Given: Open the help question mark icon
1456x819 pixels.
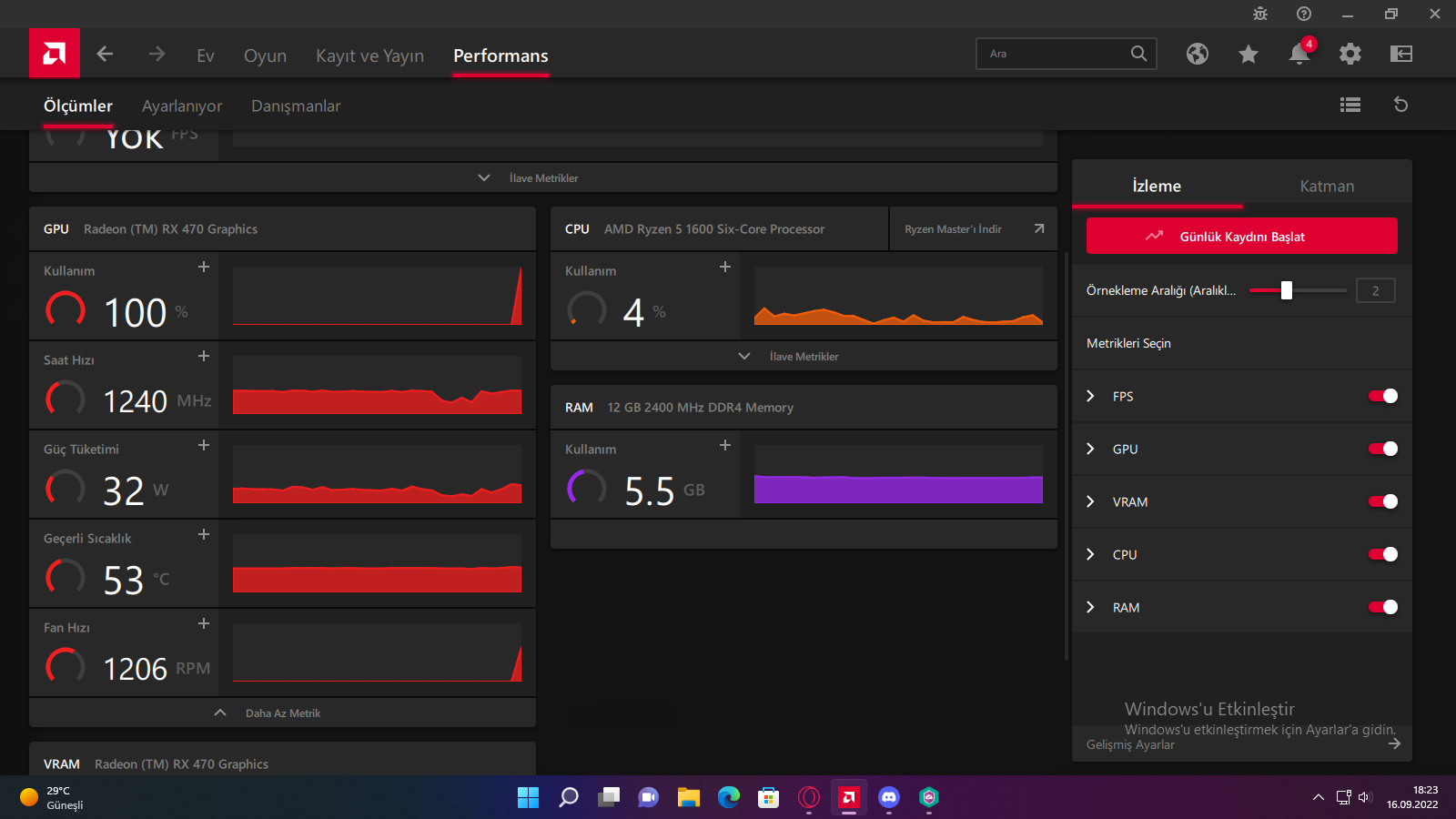Looking at the screenshot, I should pos(1304,14).
